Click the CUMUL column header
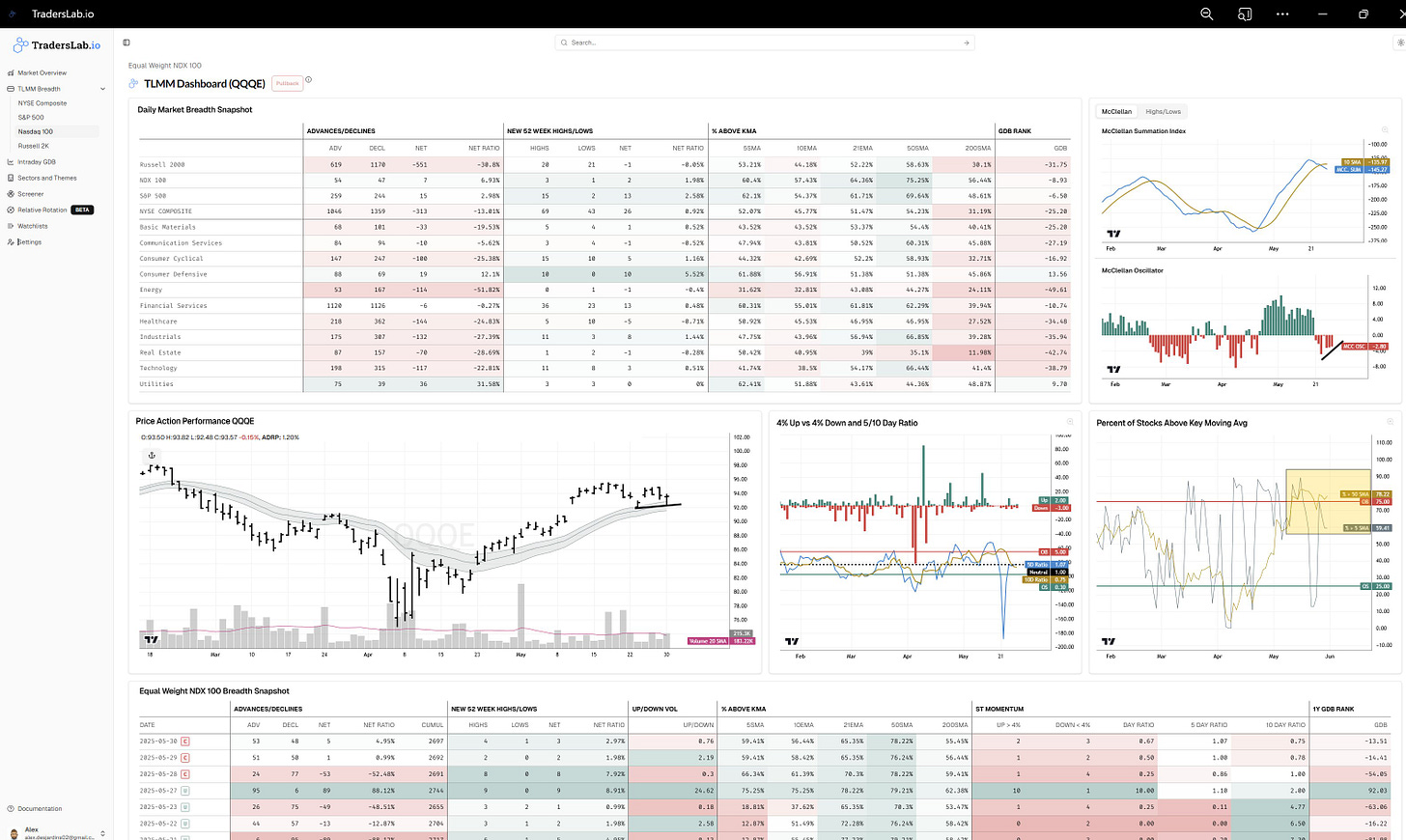Image resolution: width=1406 pixels, height=840 pixels. [433, 725]
